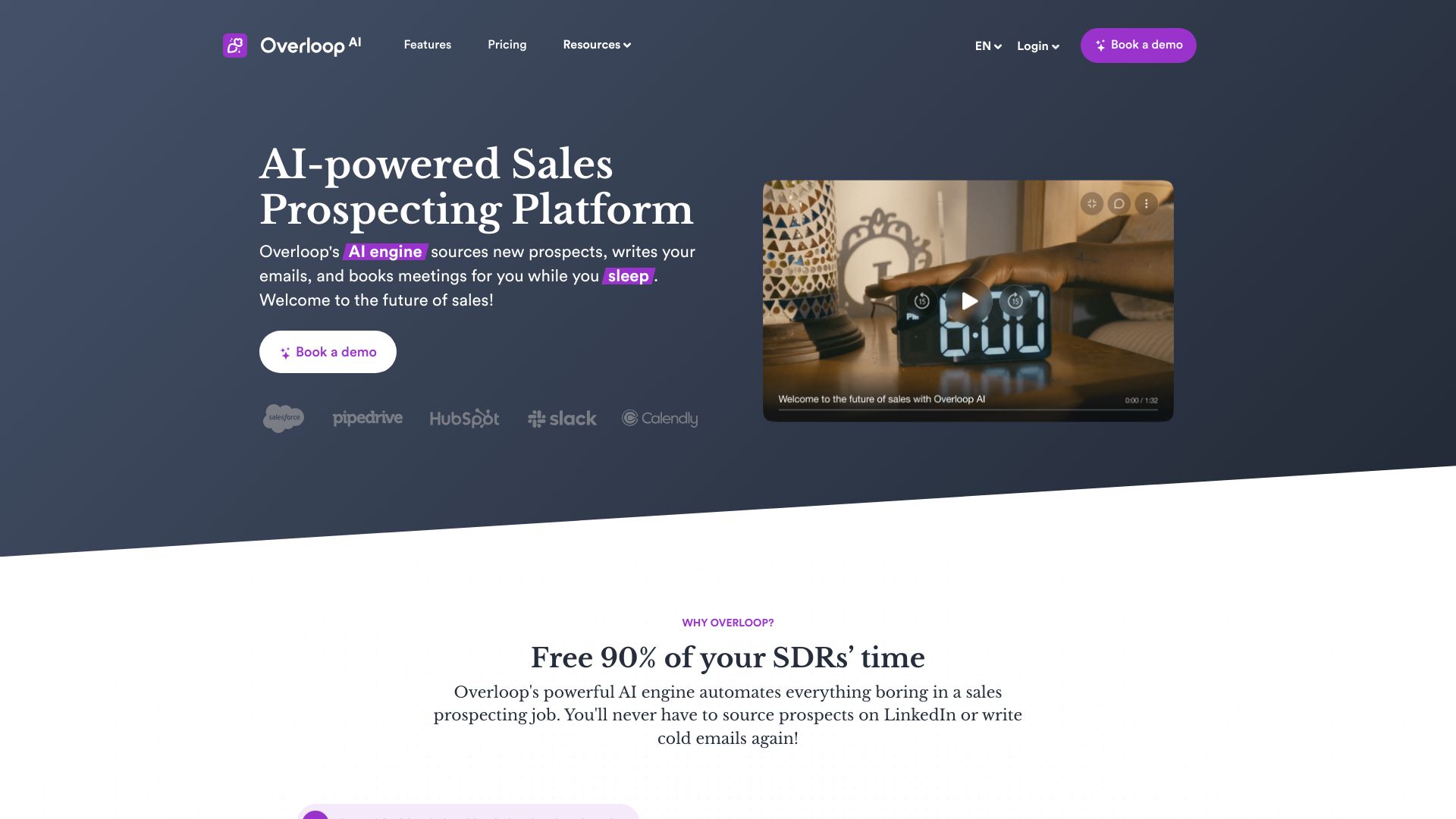This screenshot has width=1456, height=819.
Task: Click the Pricing menu item
Action: [x=507, y=45]
